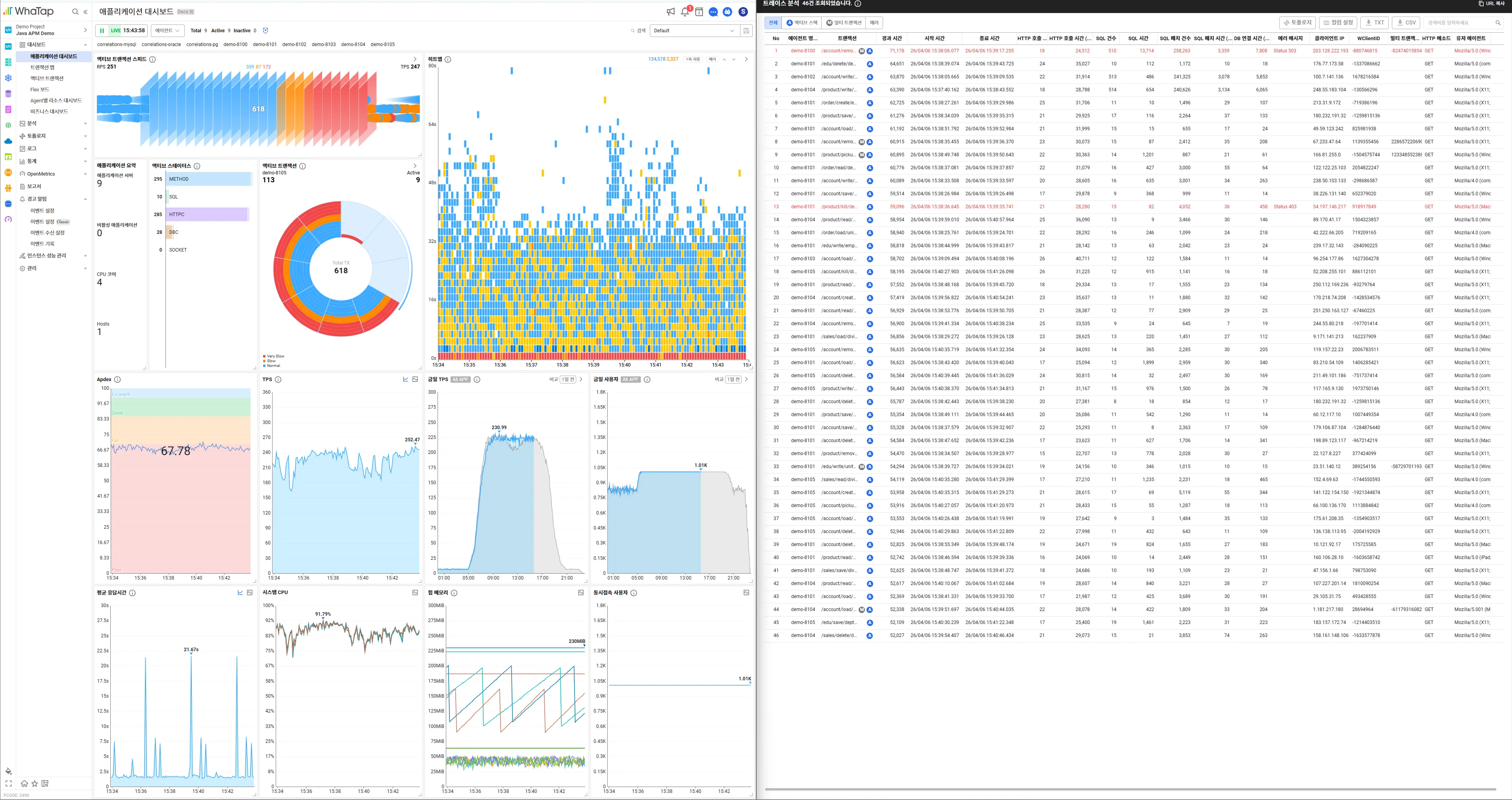Filter by agent demo-8105 in the agent list
Screen dimensions: 1512x800
[x=383, y=44]
